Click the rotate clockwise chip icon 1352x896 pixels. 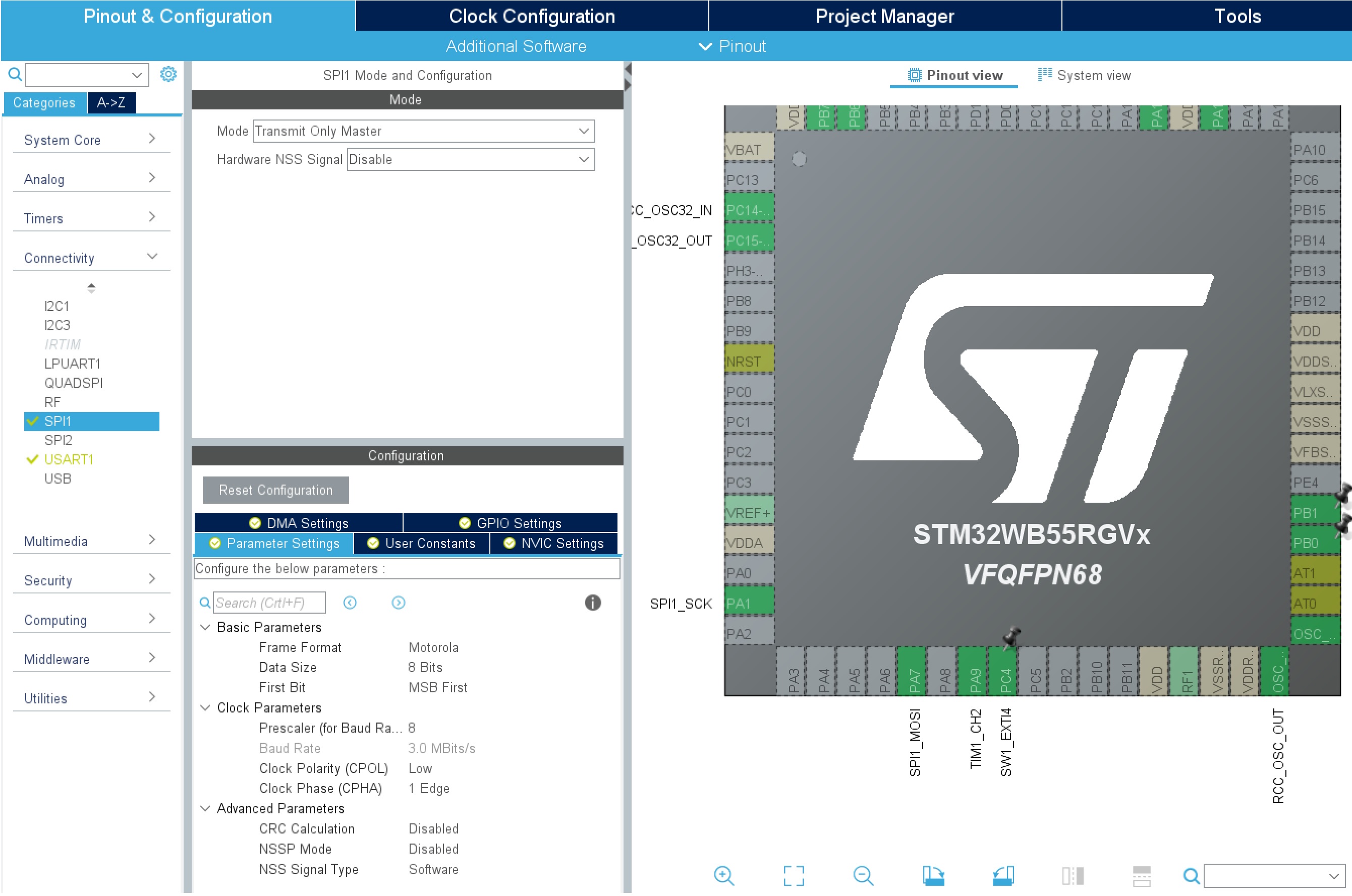tap(933, 875)
